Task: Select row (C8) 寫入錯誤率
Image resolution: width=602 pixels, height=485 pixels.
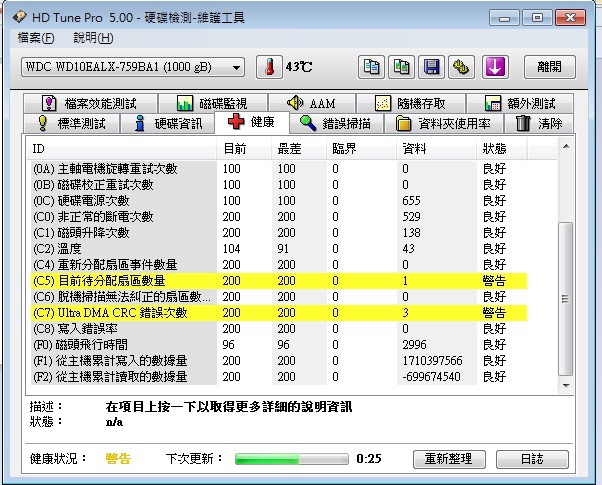Action: pos(279,329)
